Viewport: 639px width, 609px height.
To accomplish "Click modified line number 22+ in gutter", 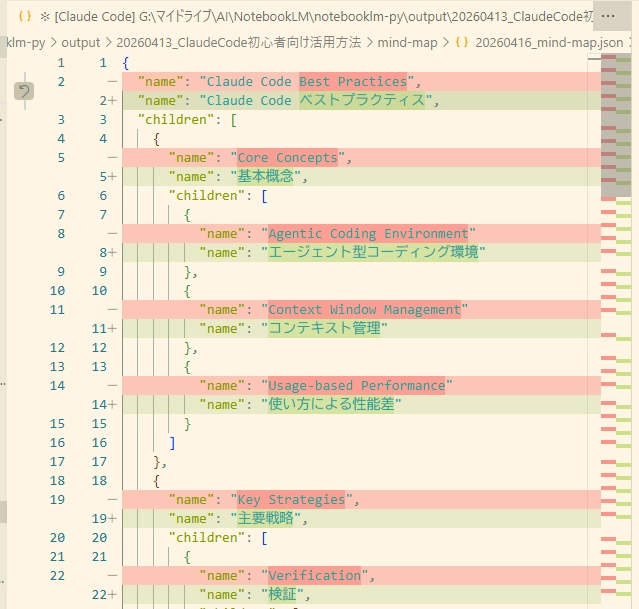I will click(x=104, y=594).
